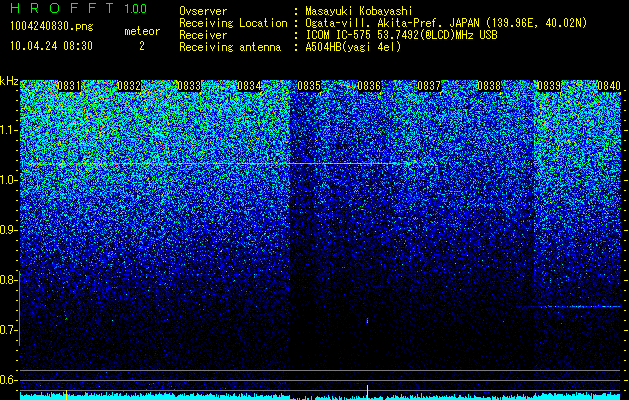Click the meteor count value 2
Viewport: 629px width, 400px height.
(142, 46)
